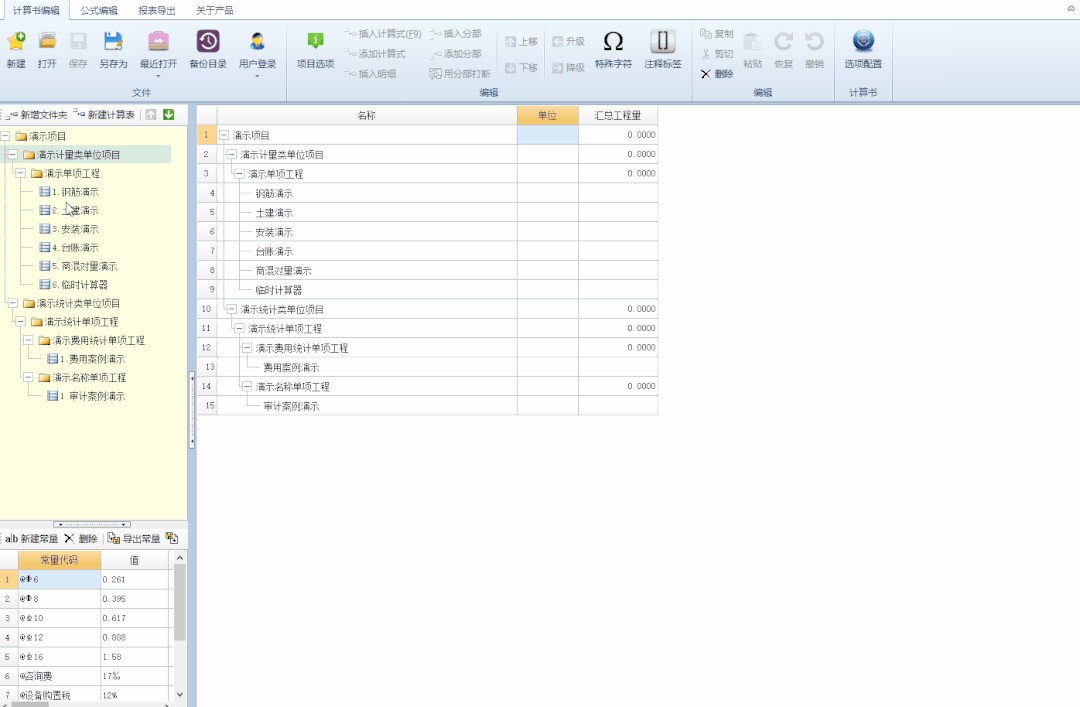Image resolution: width=1080 pixels, height=707 pixels.
Task: Collapse the 演示统计类单位项目 node in left tree
Action: click(12, 303)
